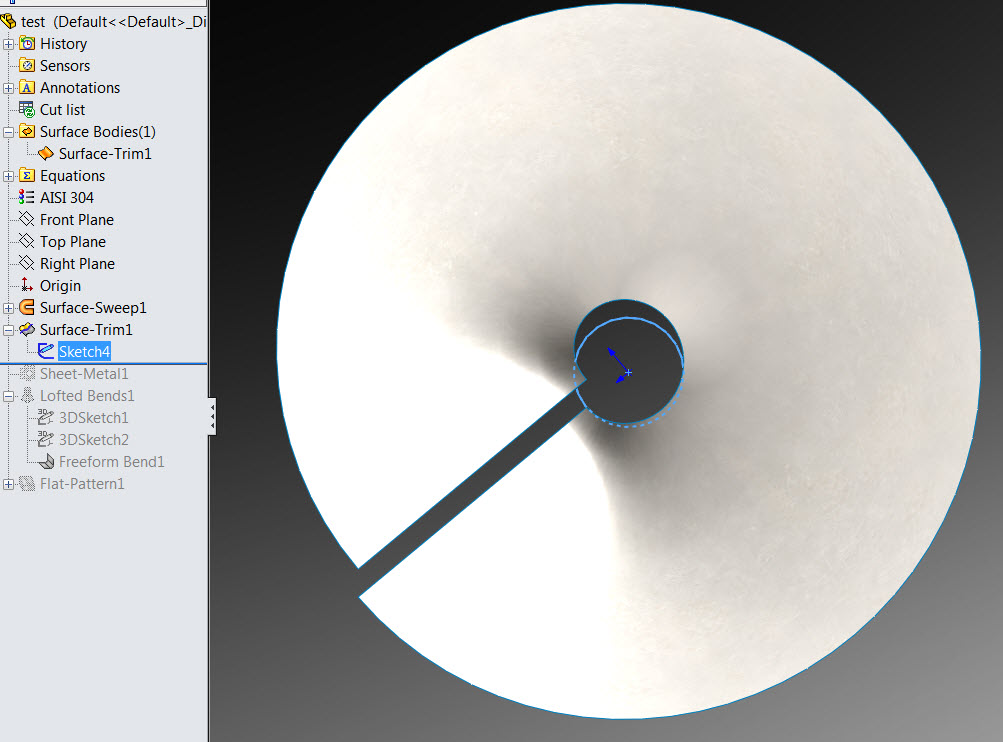
Task: Click the Right Plane icon
Action: click(27, 263)
